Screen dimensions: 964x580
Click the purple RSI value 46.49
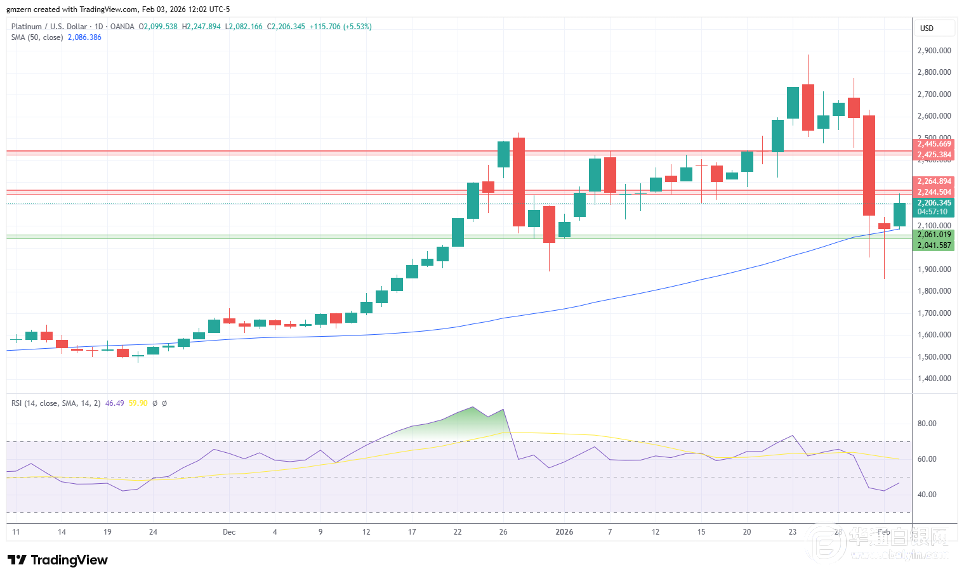pos(116,402)
